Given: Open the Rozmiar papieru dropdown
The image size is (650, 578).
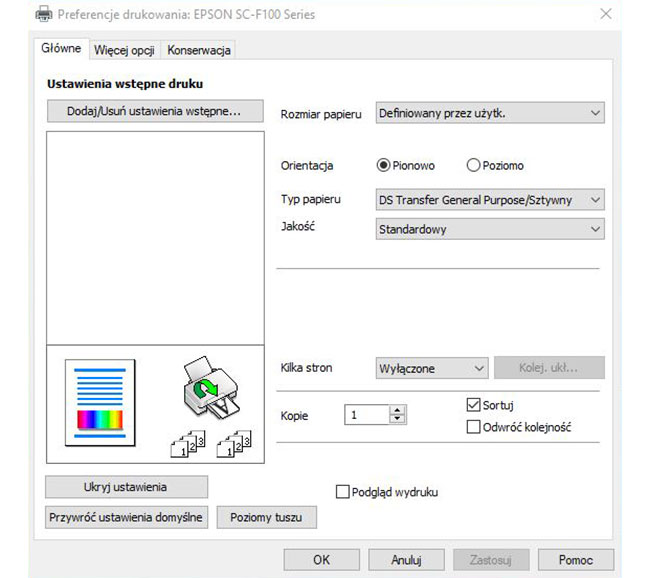Looking at the screenshot, I should (490, 113).
